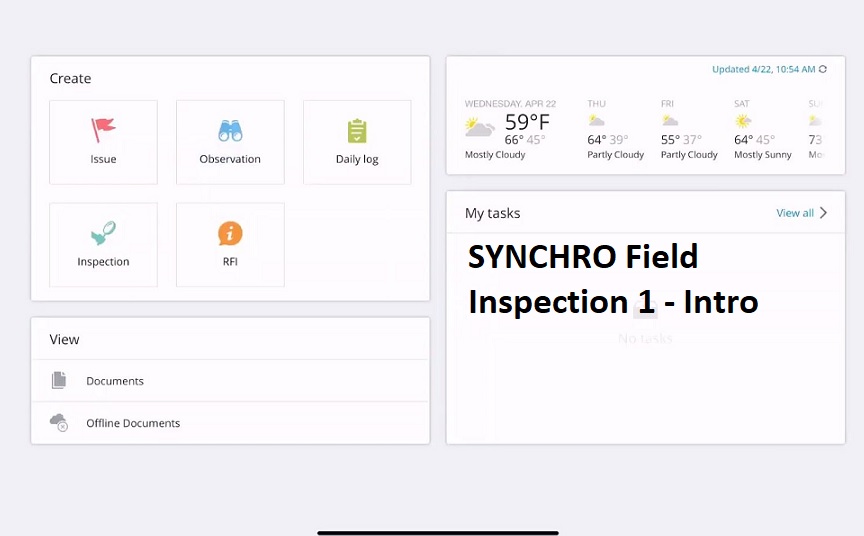Select the RFI label
864x536 pixels.
click(230, 262)
